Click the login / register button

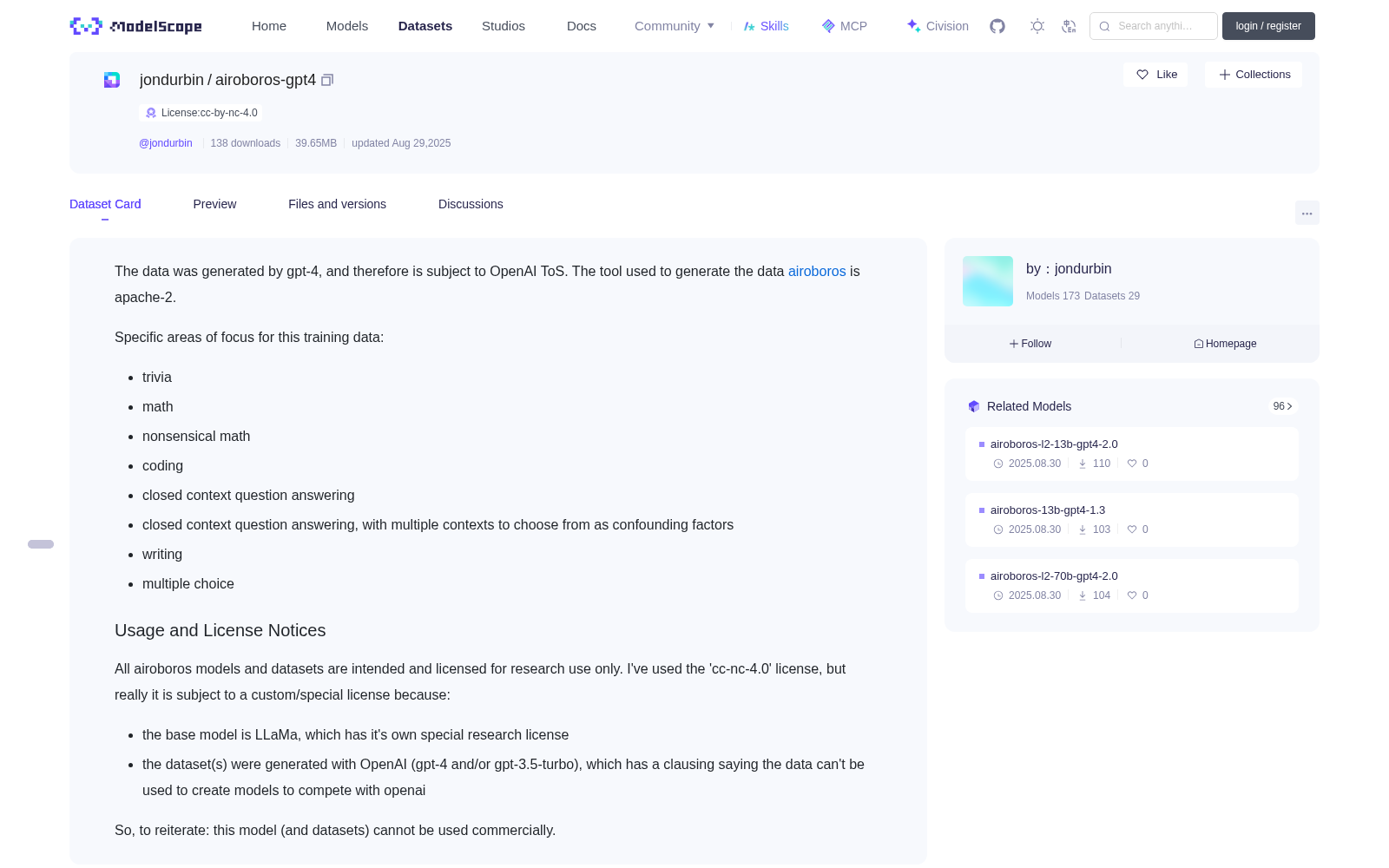point(1268,26)
